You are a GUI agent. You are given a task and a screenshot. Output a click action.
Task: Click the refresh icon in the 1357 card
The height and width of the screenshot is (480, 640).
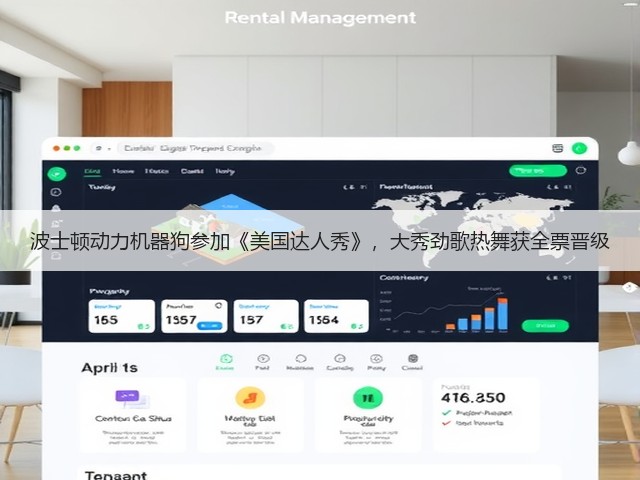pyautogui.click(x=218, y=306)
